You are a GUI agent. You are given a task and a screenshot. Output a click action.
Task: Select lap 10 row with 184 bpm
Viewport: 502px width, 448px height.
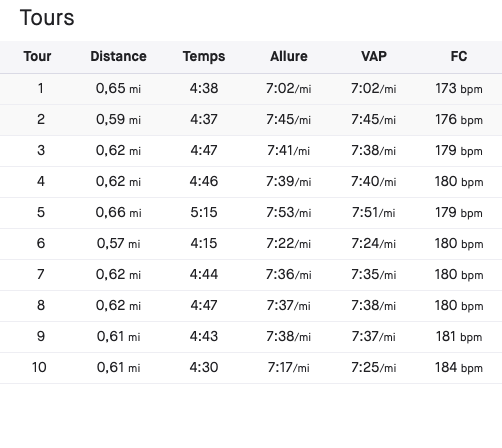[x=251, y=368]
